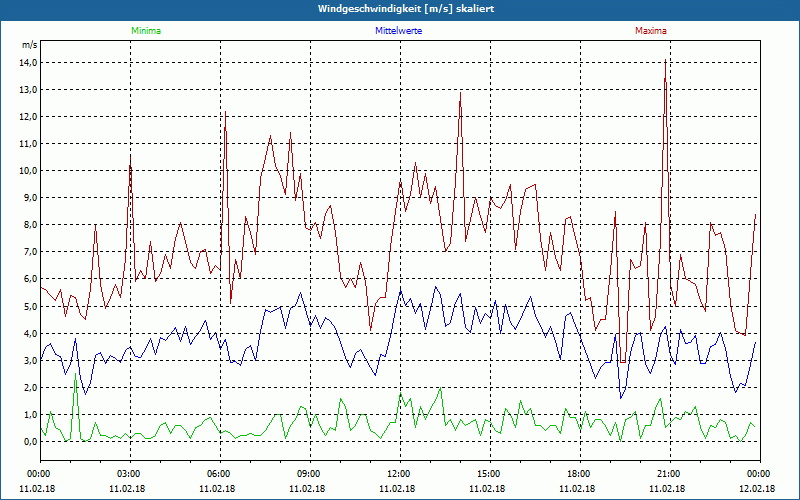Click the red Maxima peak near 14:00
Screen dimensions: 800x500
460,93
